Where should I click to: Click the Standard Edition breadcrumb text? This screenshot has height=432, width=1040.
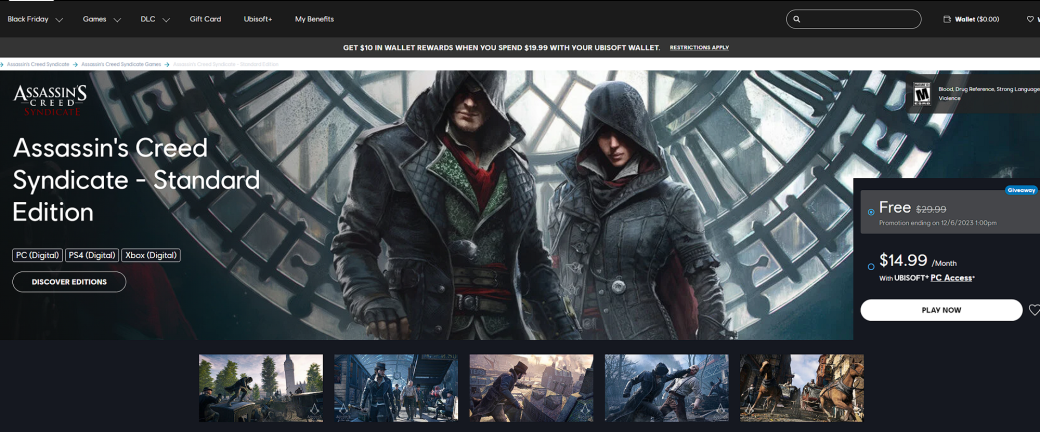click(226, 64)
